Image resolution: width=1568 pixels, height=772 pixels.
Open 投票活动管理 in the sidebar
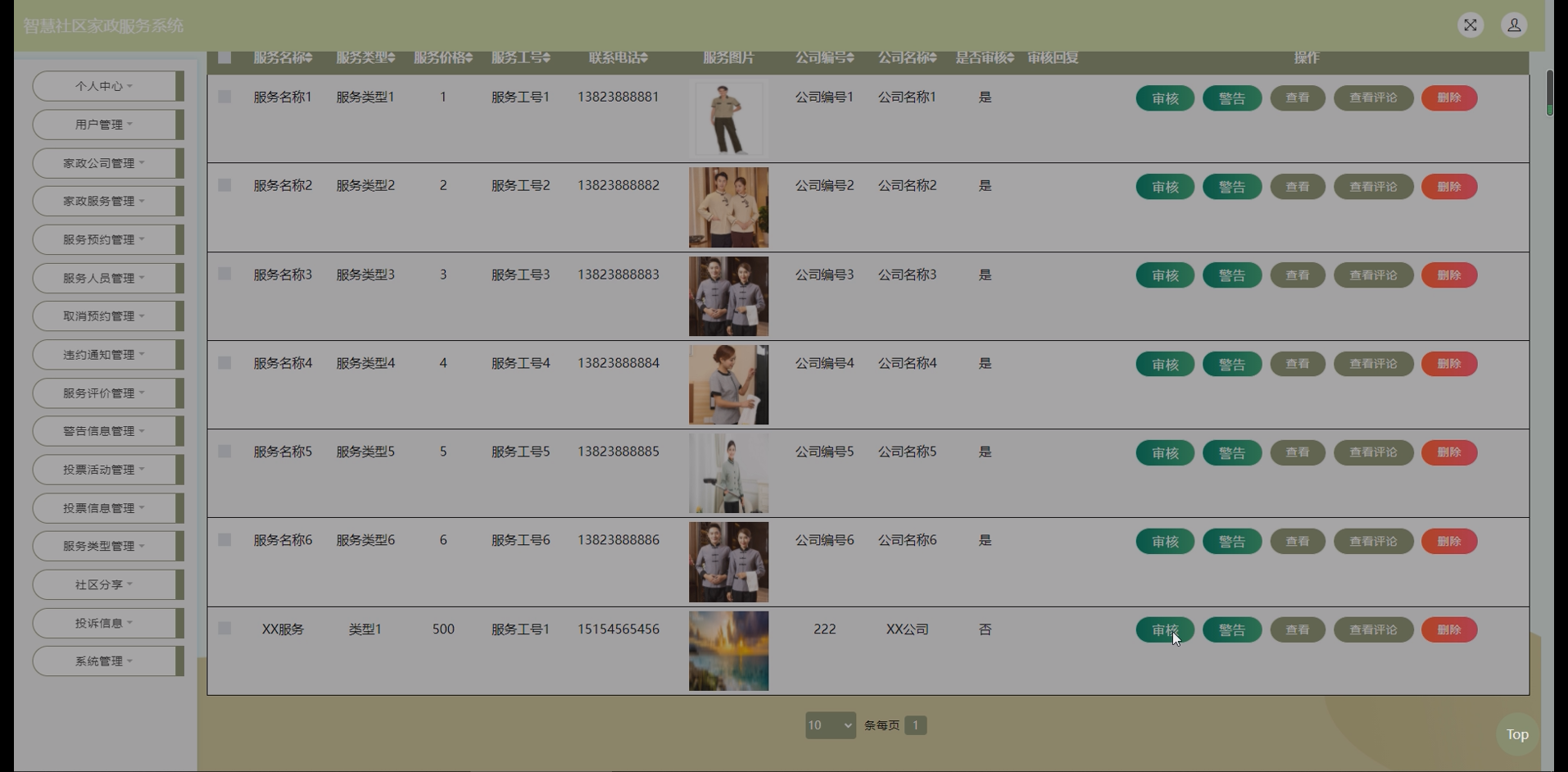coord(108,470)
